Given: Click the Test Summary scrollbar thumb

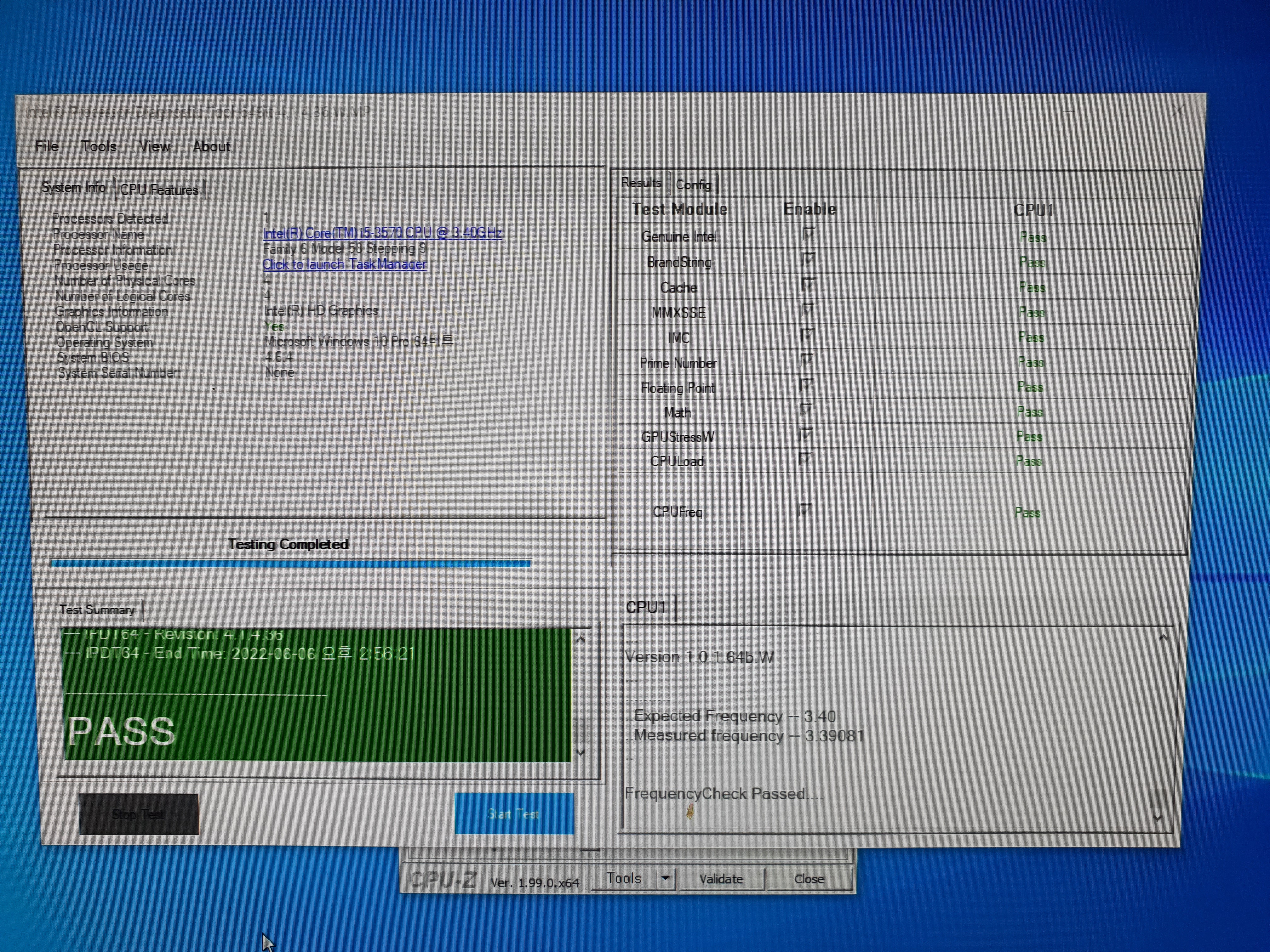Looking at the screenshot, I should 581,730.
